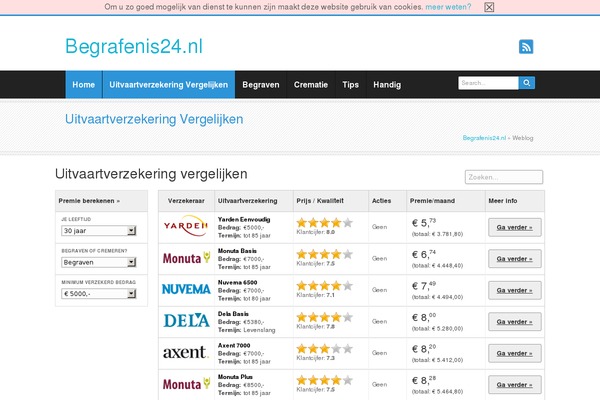The image size is (600, 400).
Task: Click the € 6,74 premium price
Action: point(424,254)
